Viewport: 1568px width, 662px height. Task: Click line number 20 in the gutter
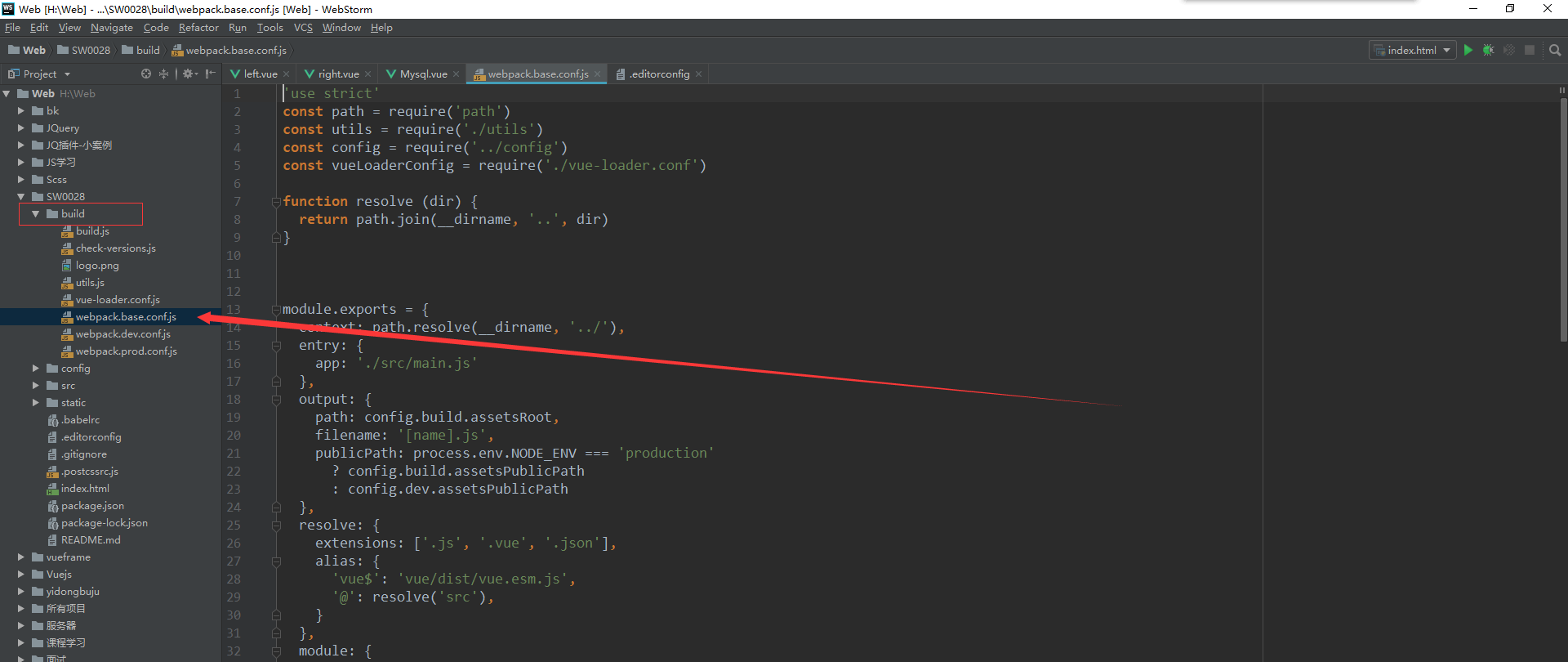point(234,436)
